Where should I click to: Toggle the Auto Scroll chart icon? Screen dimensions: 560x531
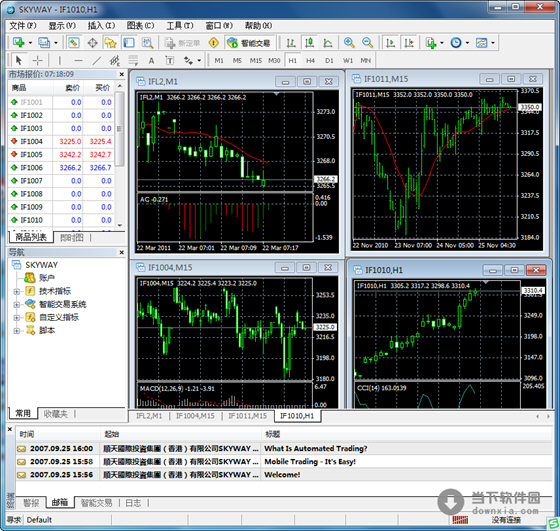pos(390,42)
